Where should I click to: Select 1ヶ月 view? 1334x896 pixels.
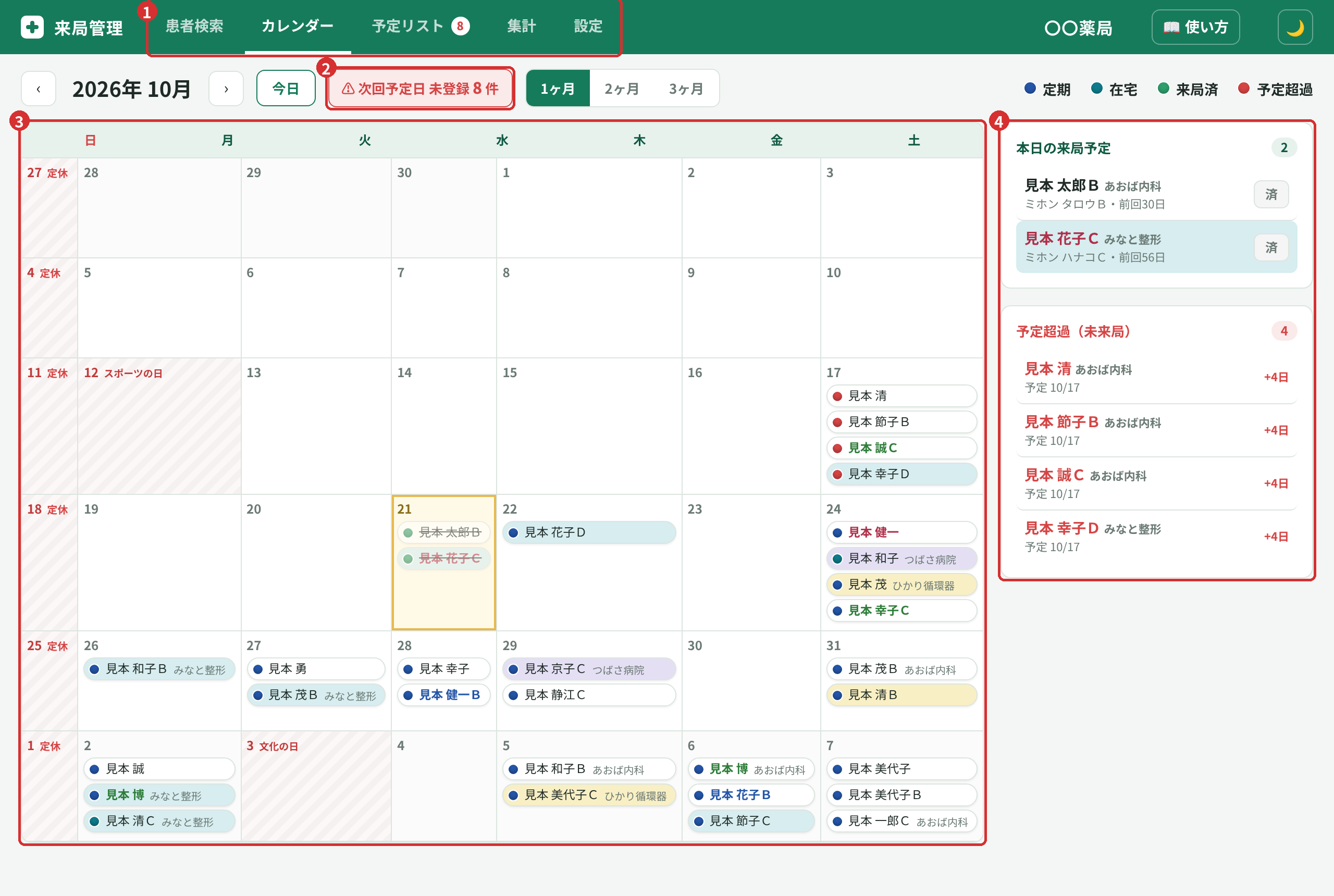click(557, 89)
